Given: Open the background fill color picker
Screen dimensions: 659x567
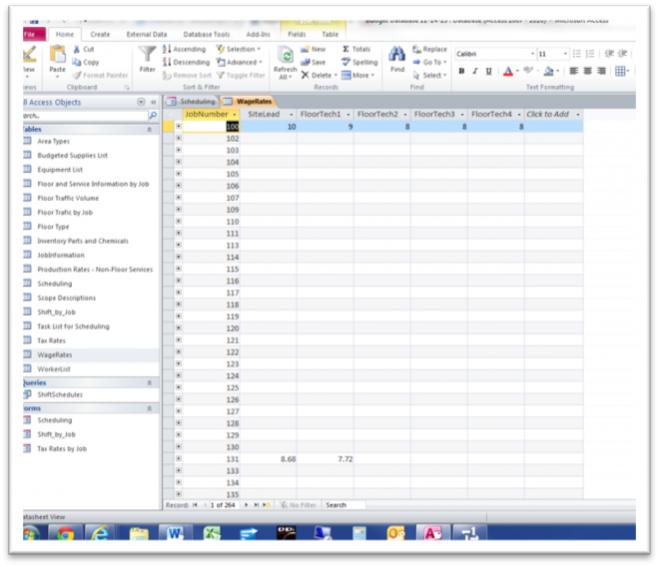Looking at the screenshot, I should 559,71.
